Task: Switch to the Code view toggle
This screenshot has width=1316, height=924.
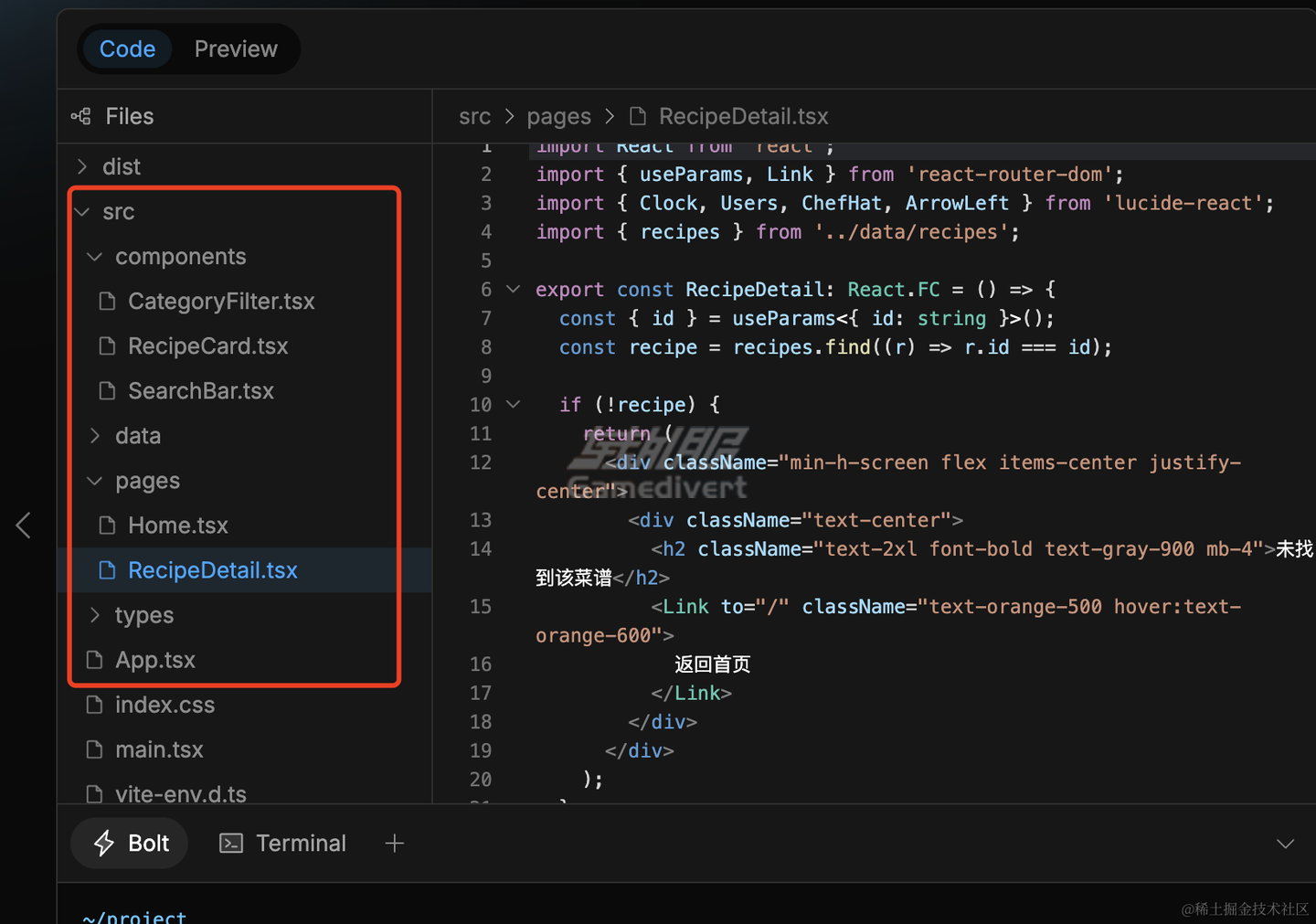Action: click(x=127, y=49)
